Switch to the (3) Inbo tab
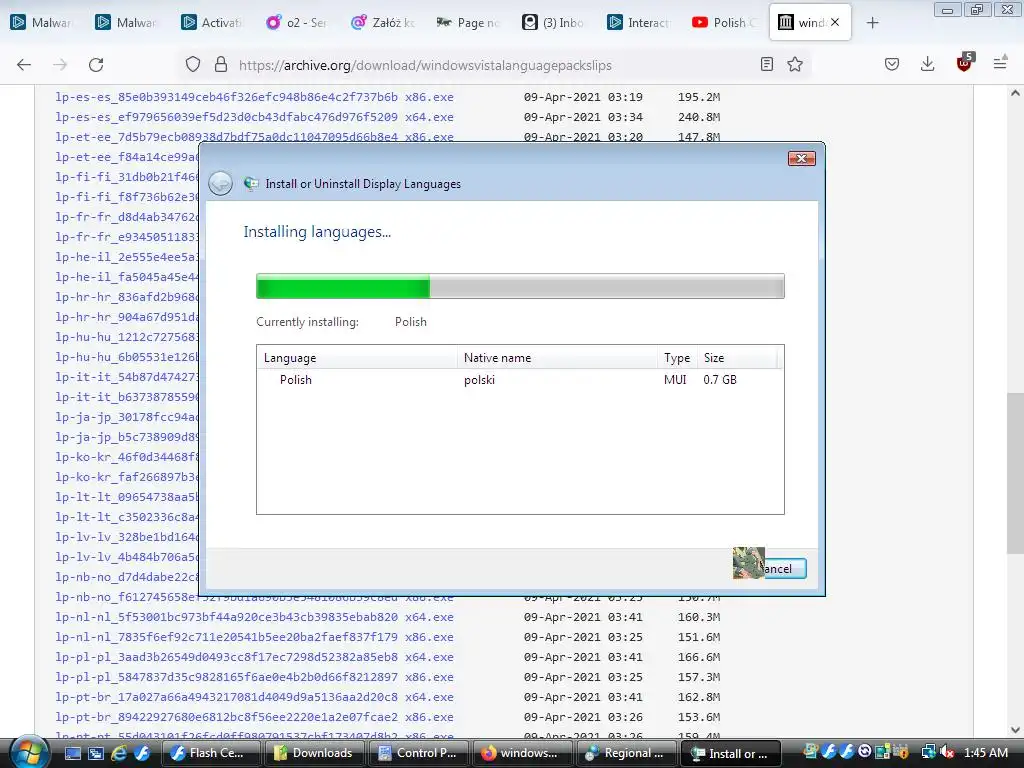The width and height of the screenshot is (1024, 768). 553,23
